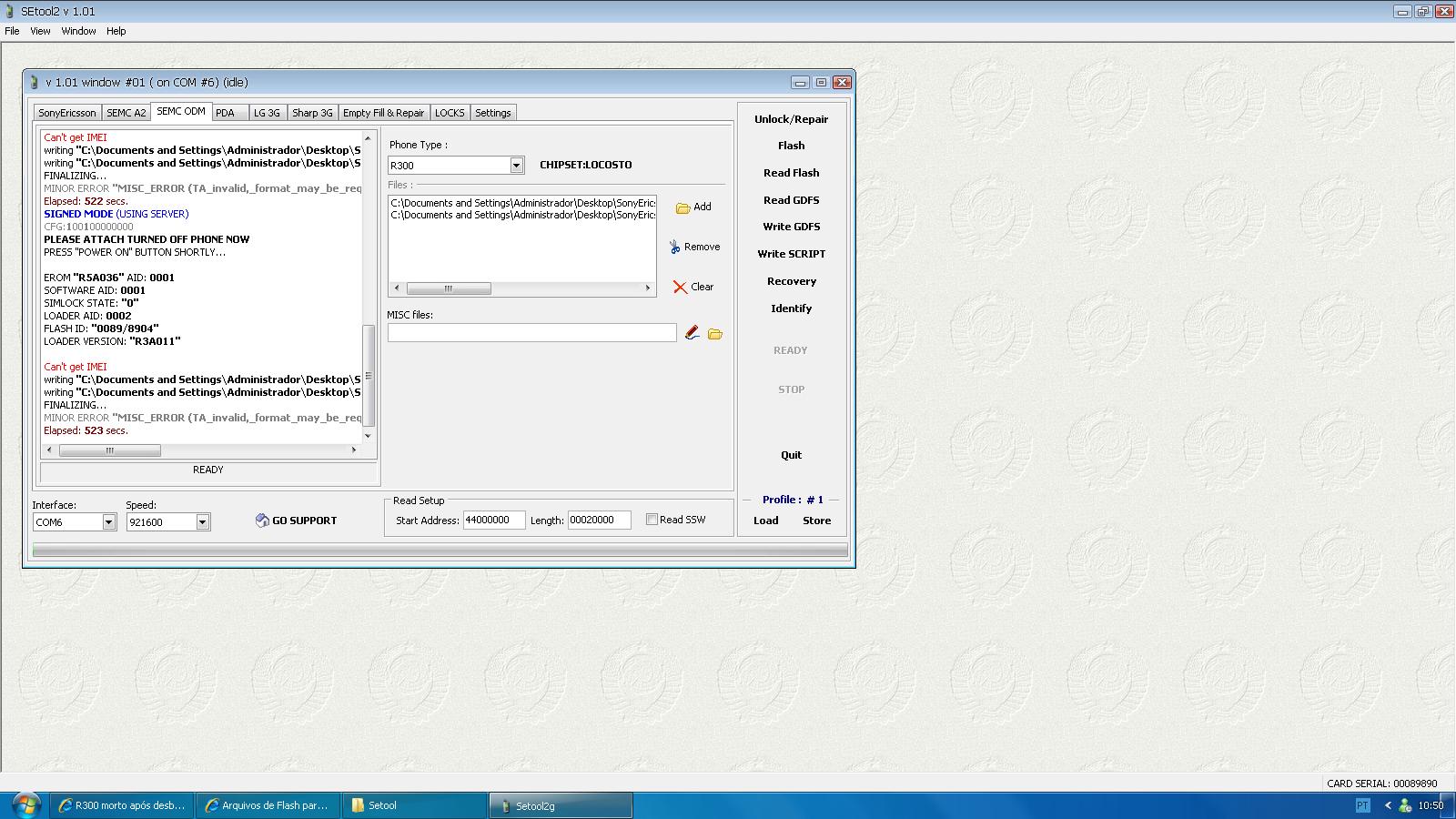This screenshot has width=1456, height=819.
Task: Click the phone icon in window #01 title bar
Action: (x=35, y=82)
